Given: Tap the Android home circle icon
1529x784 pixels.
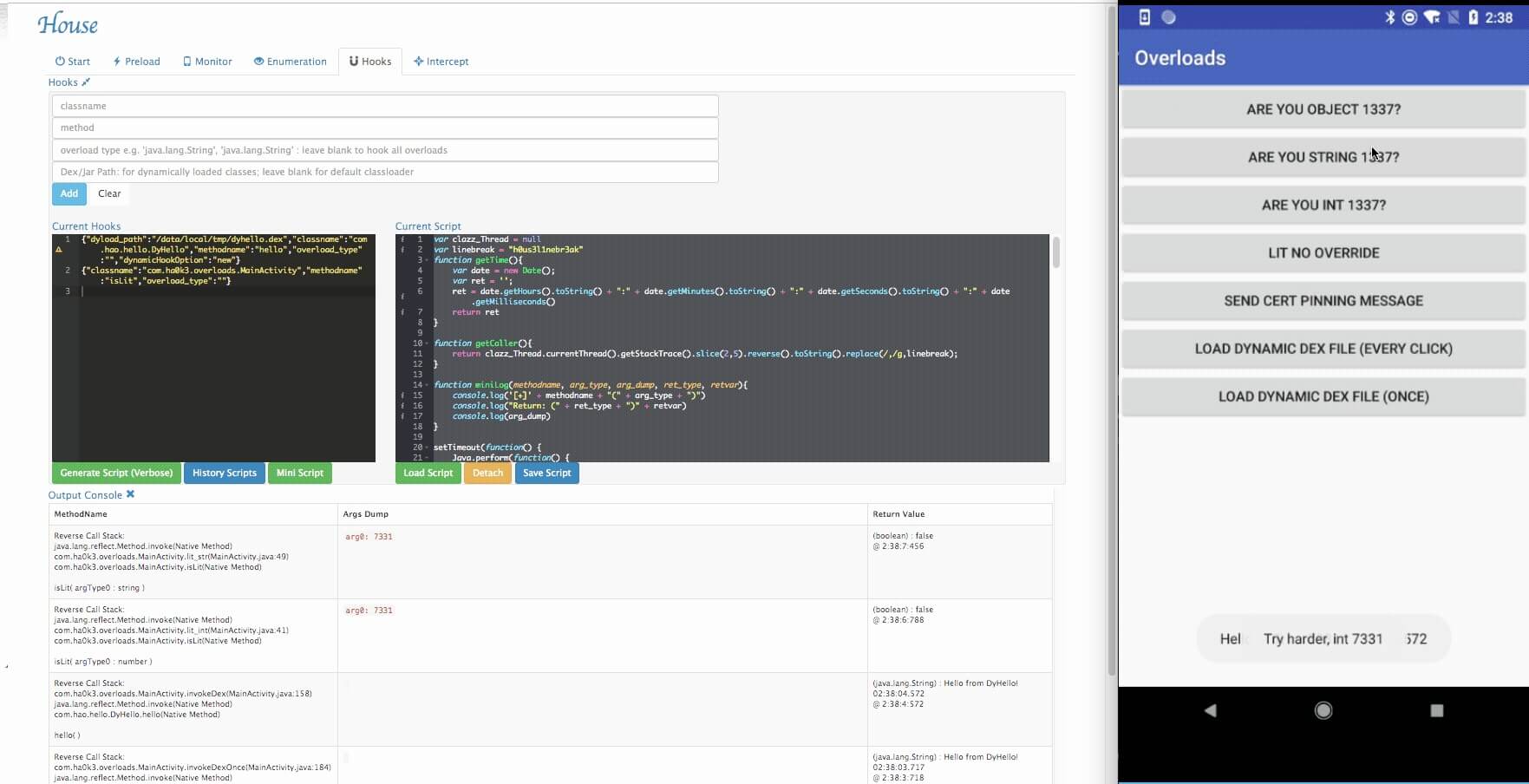Looking at the screenshot, I should [1323, 710].
